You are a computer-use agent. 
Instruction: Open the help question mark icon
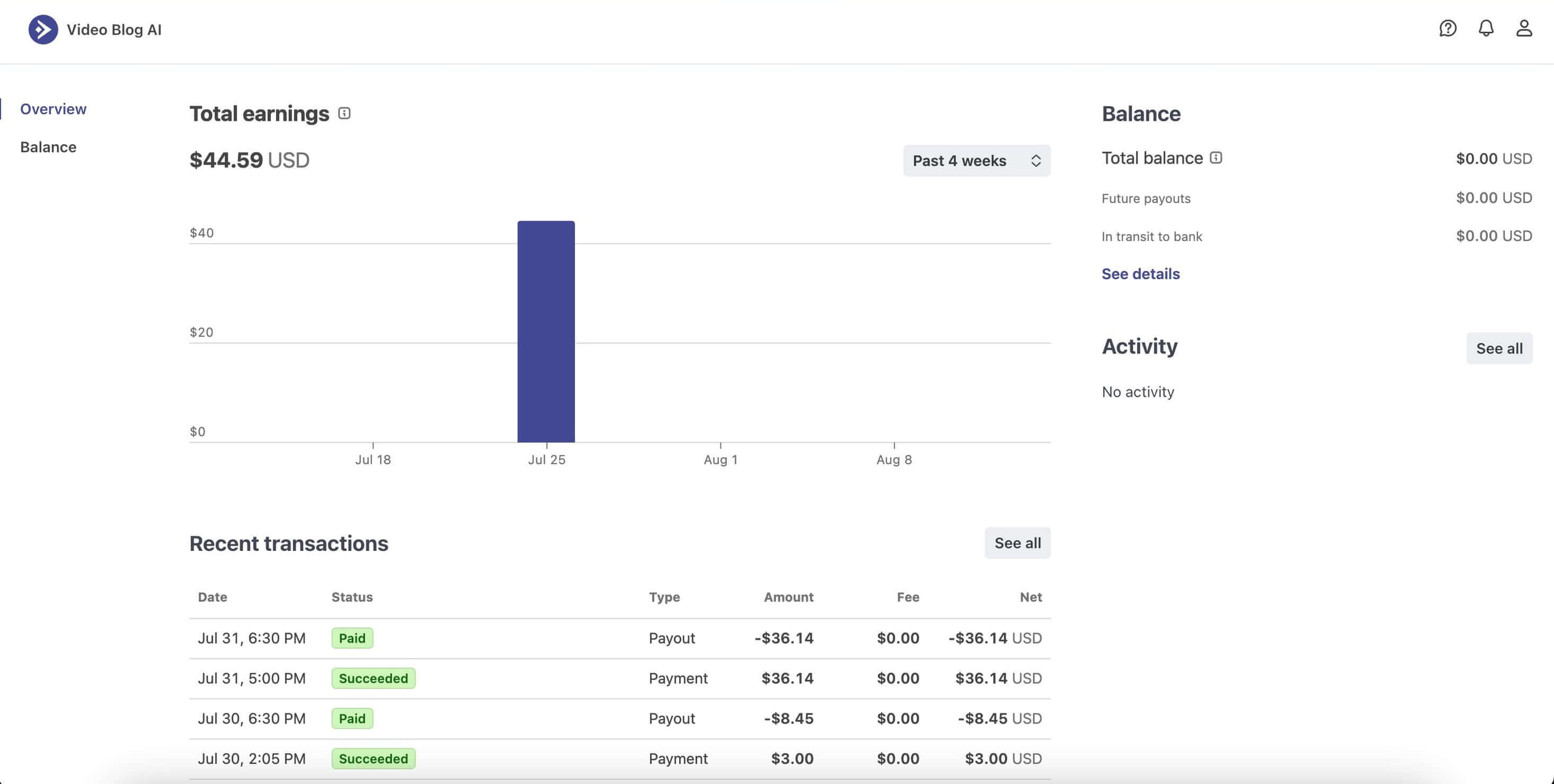1447,29
